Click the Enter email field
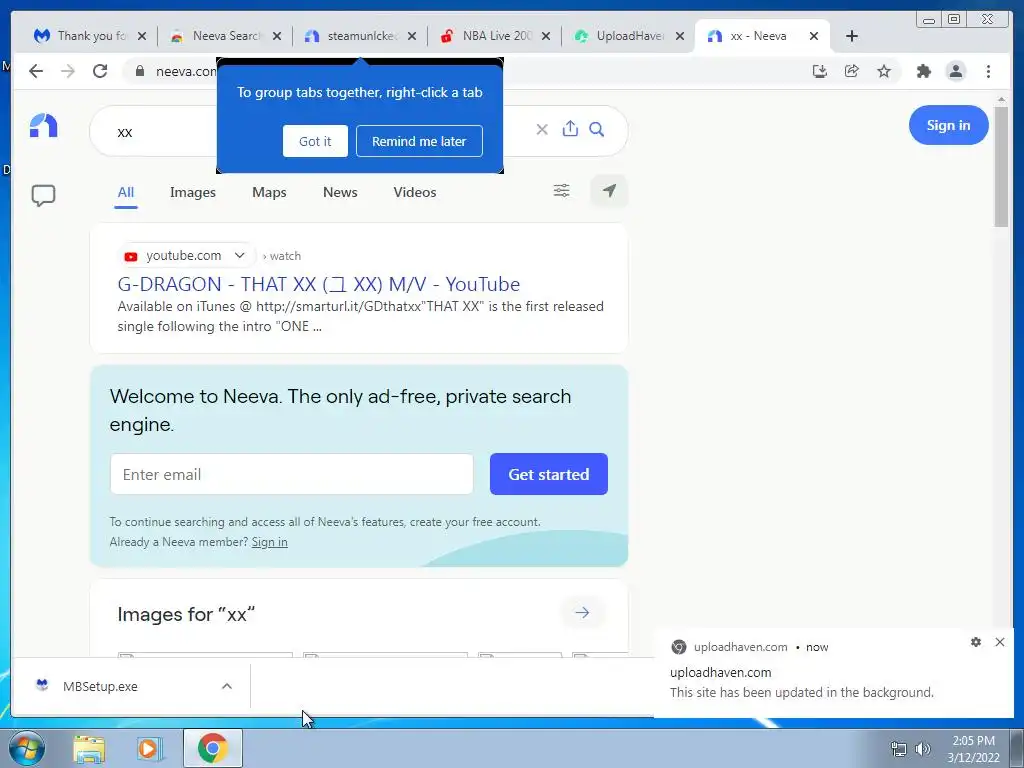 (x=291, y=474)
